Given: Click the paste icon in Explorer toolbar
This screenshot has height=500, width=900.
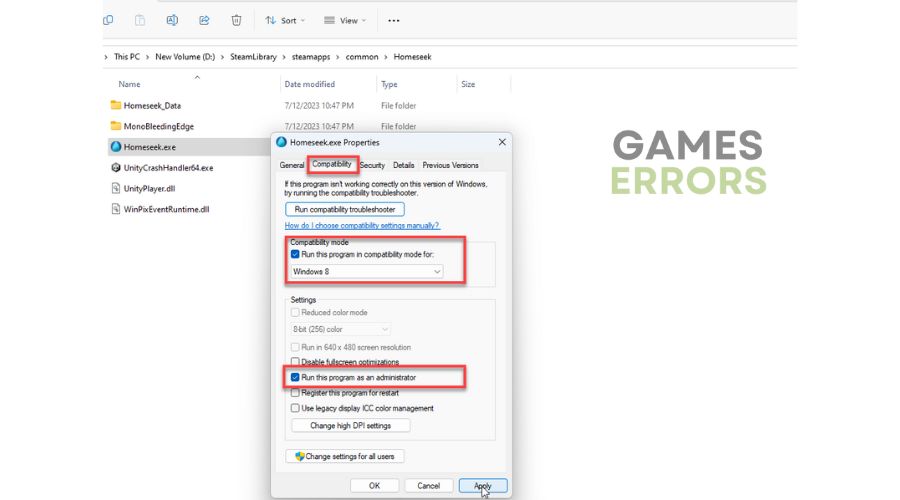Looking at the screenshot, I should (140, 20).
